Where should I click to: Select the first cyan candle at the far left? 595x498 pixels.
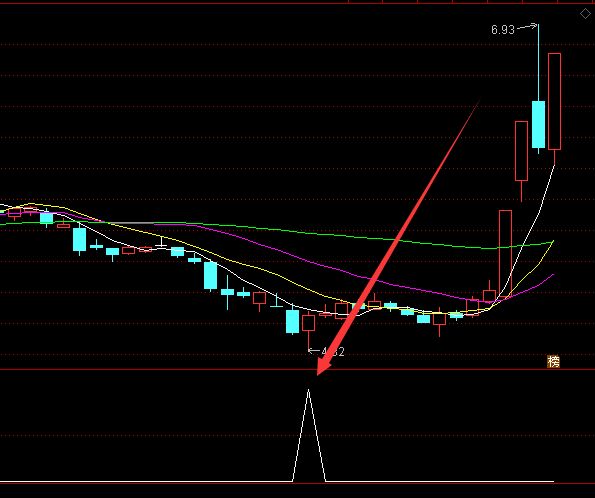pyautogui.click(x=46, y=218)
